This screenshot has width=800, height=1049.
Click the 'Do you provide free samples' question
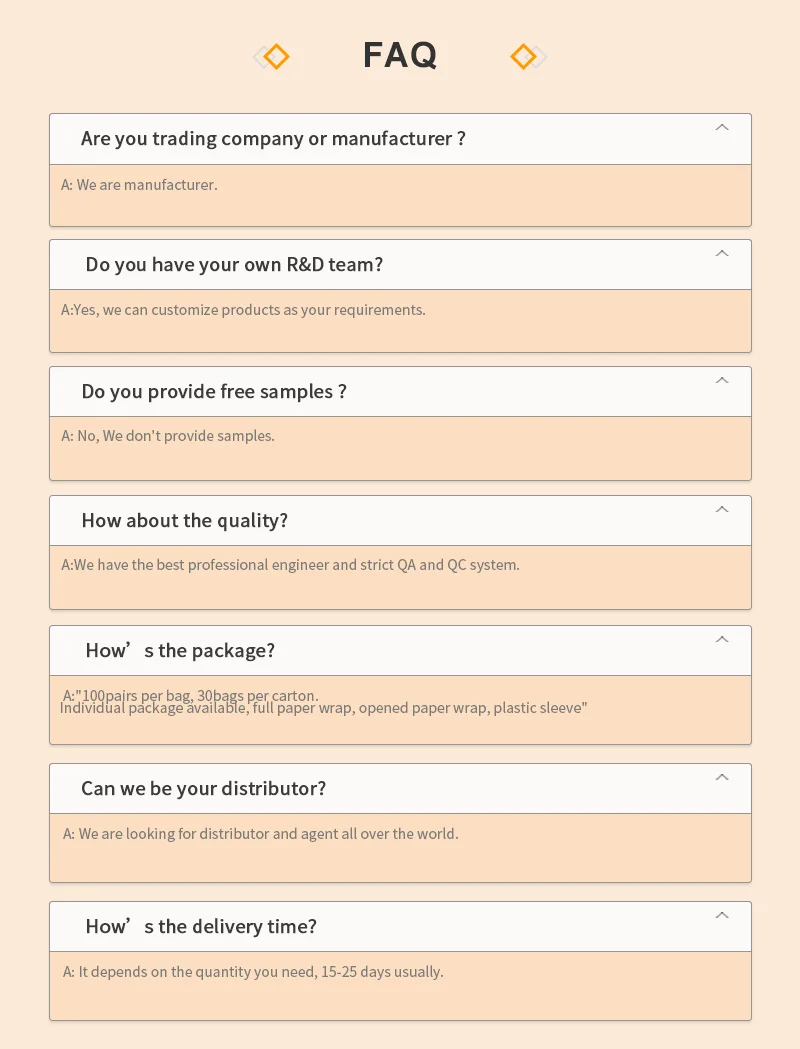[x=214, y=392]
